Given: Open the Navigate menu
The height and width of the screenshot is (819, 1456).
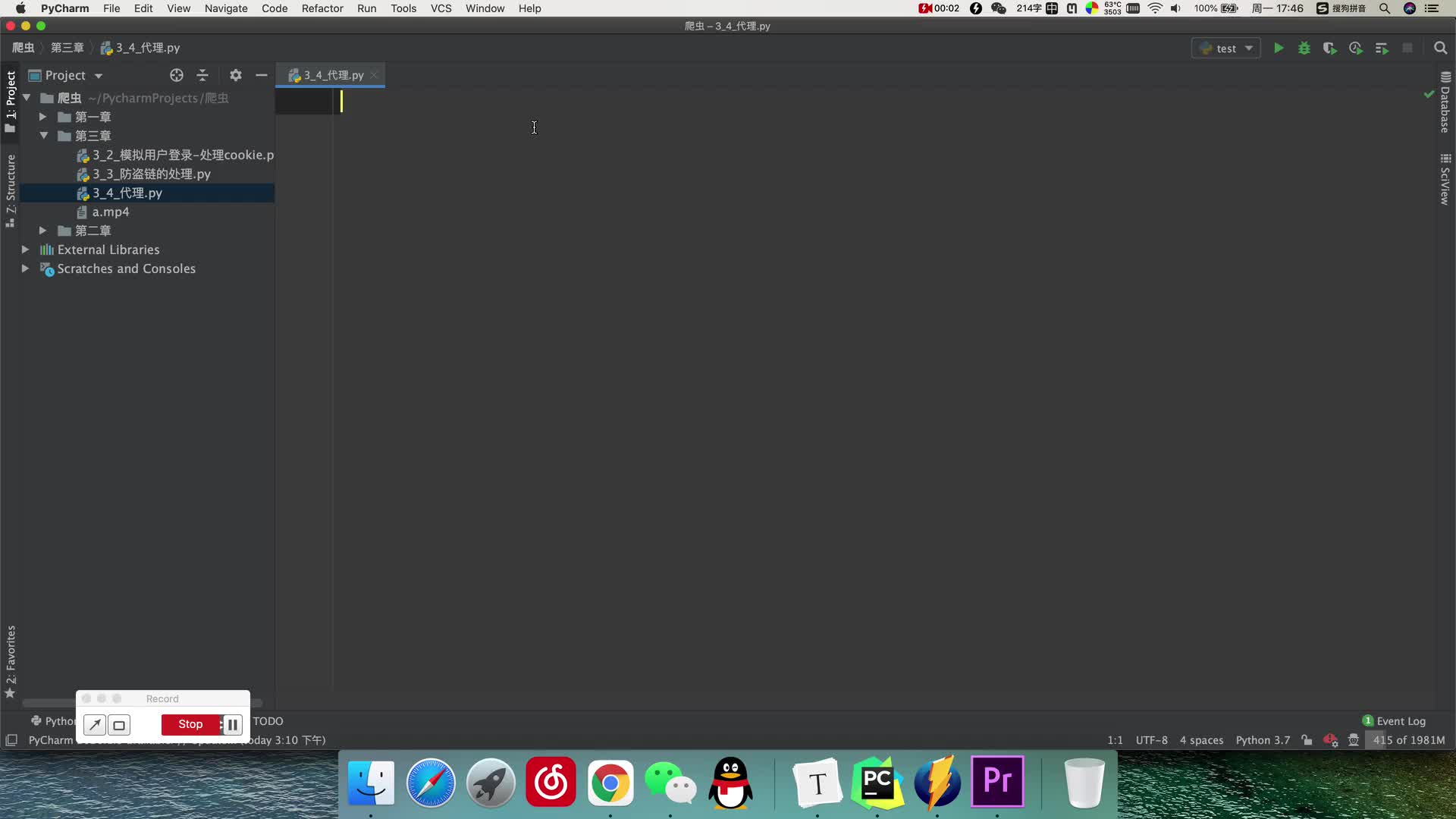Looking at the screenshot, I should click(x=226, y=8).
